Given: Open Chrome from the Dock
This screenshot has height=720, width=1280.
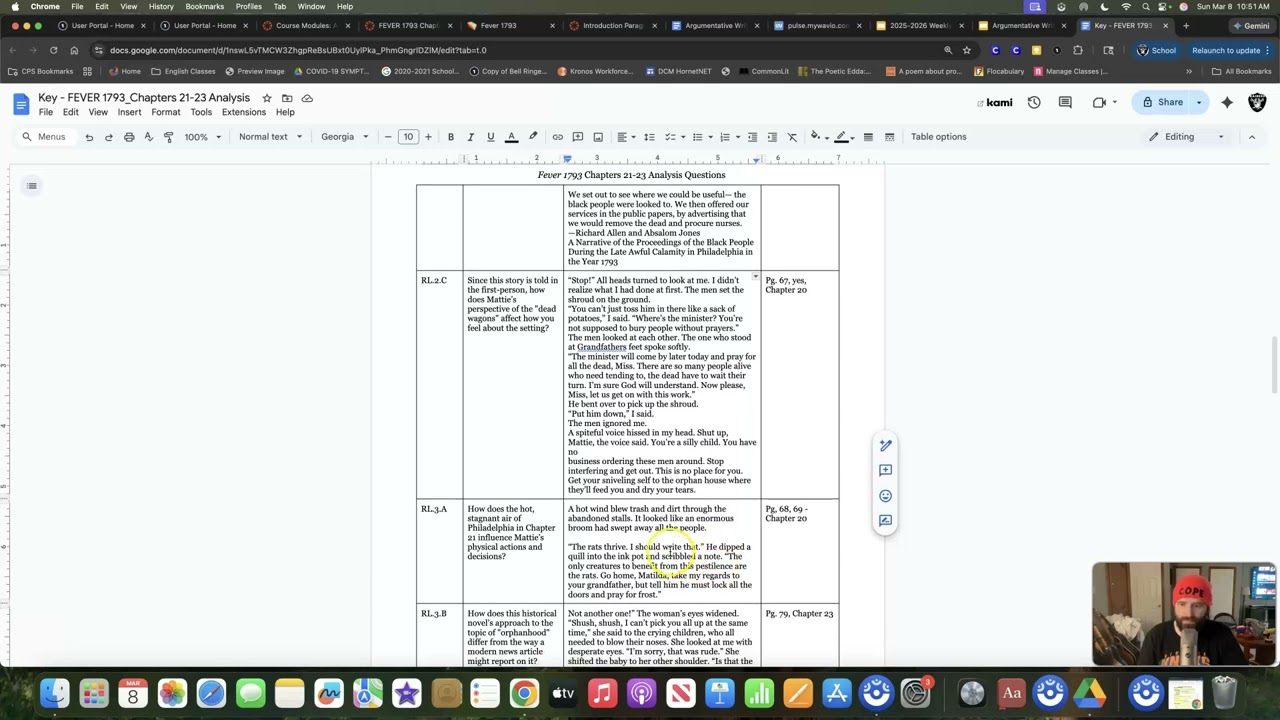Looking at the screenshot, I should coord(524,693).
